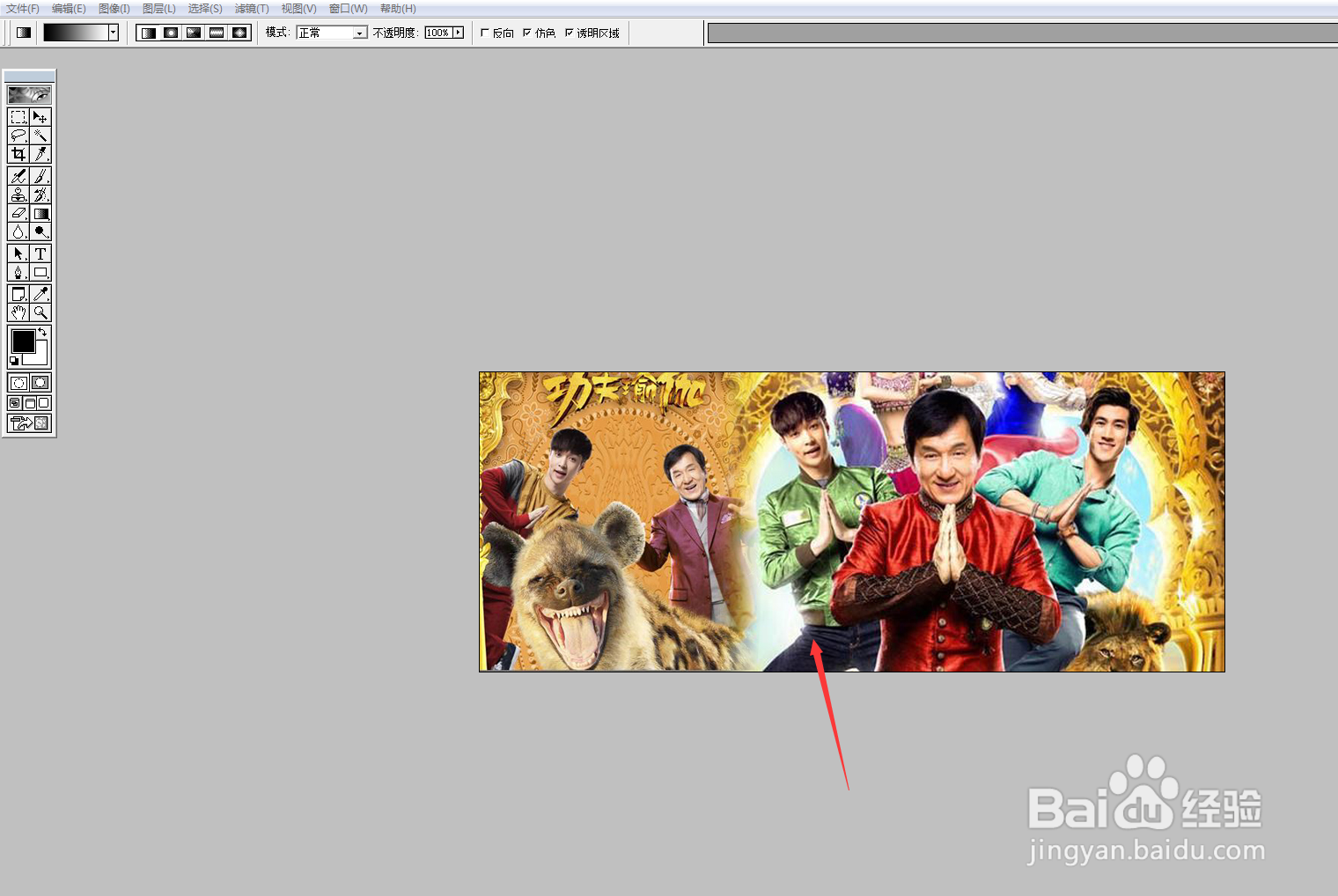1338x896 pixels.
Task: Select the Move tool
Action: click(x=40, y=117)
